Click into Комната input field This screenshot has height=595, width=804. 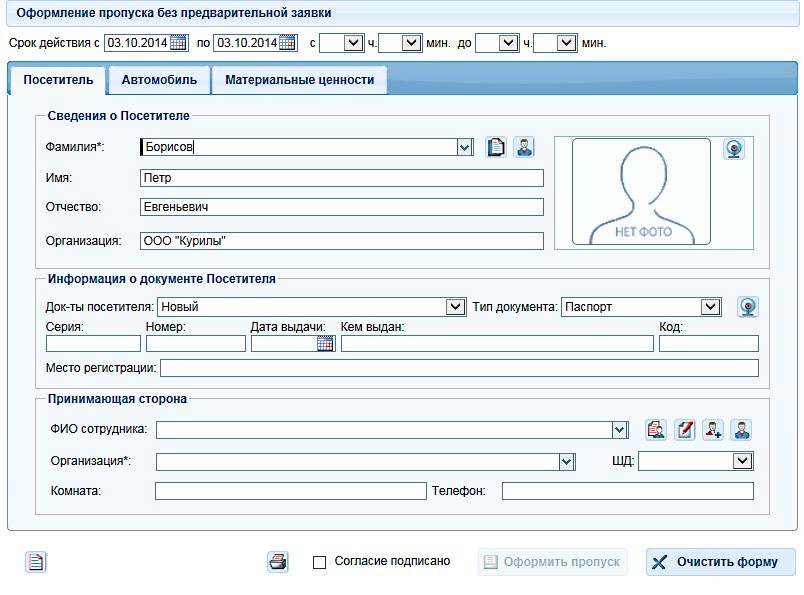pos(291,491)
